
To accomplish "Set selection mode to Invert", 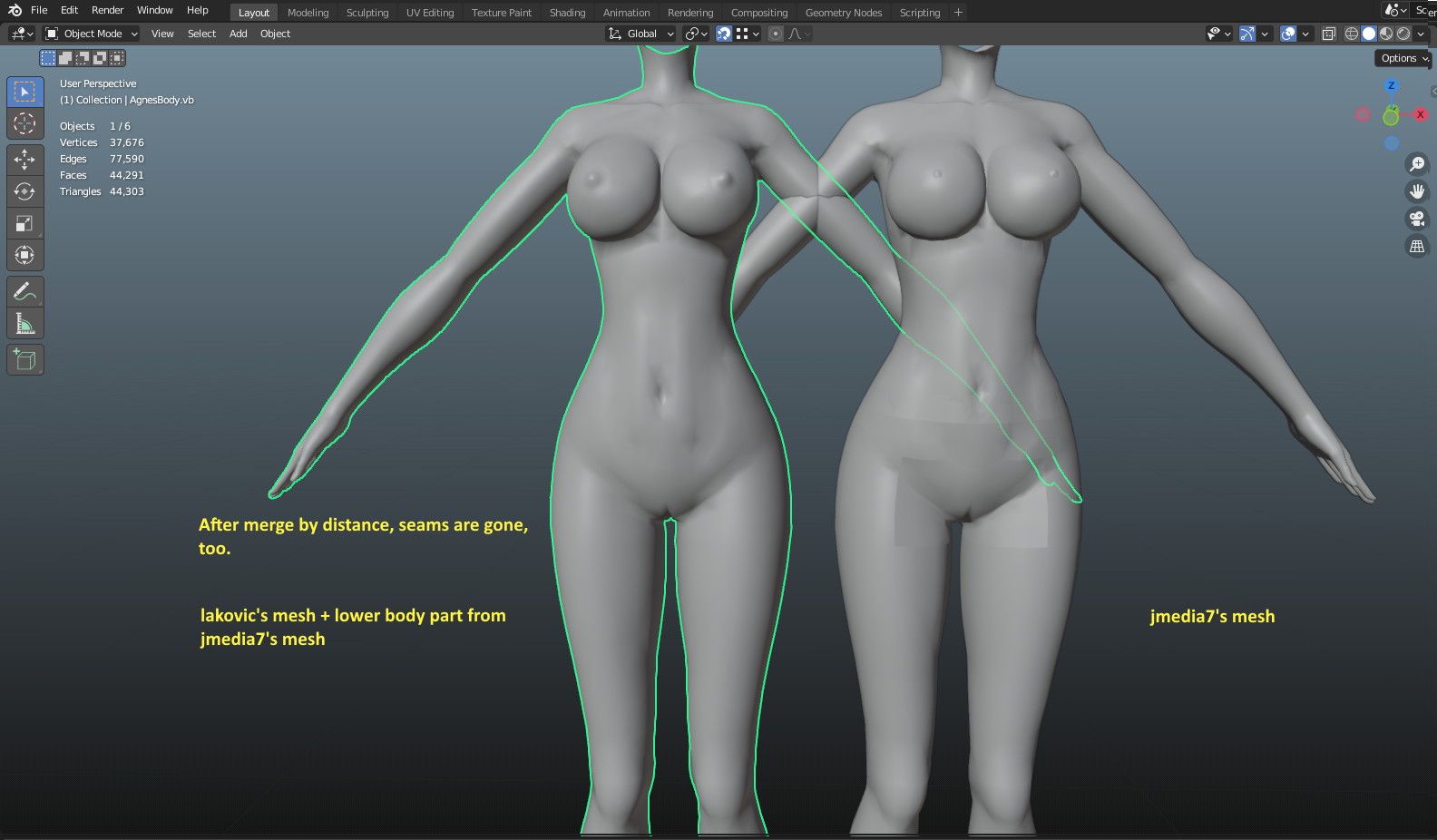I will point(100,58).
